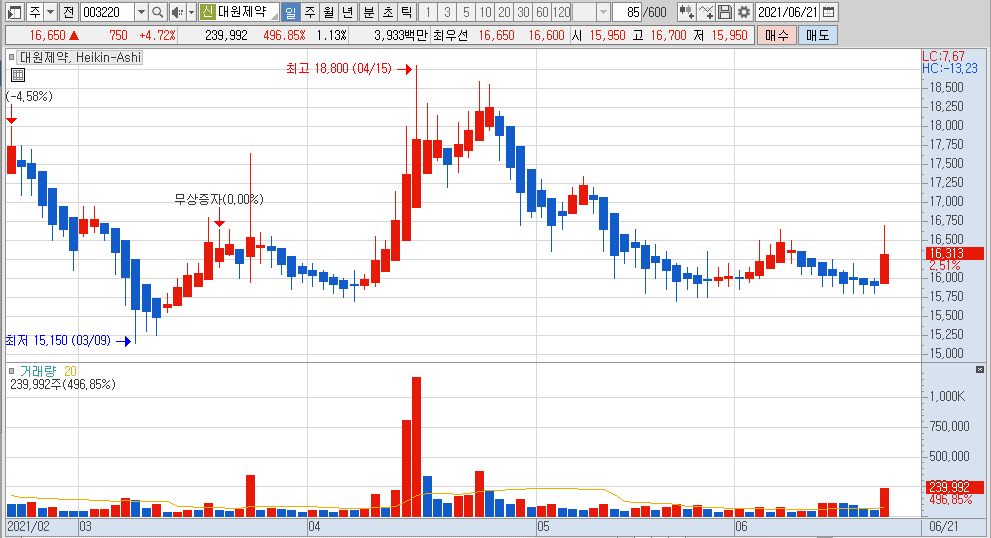Select the 일 daily period tab
The image size is (991, 538).
pyautogui.click(x=290, y=11)
